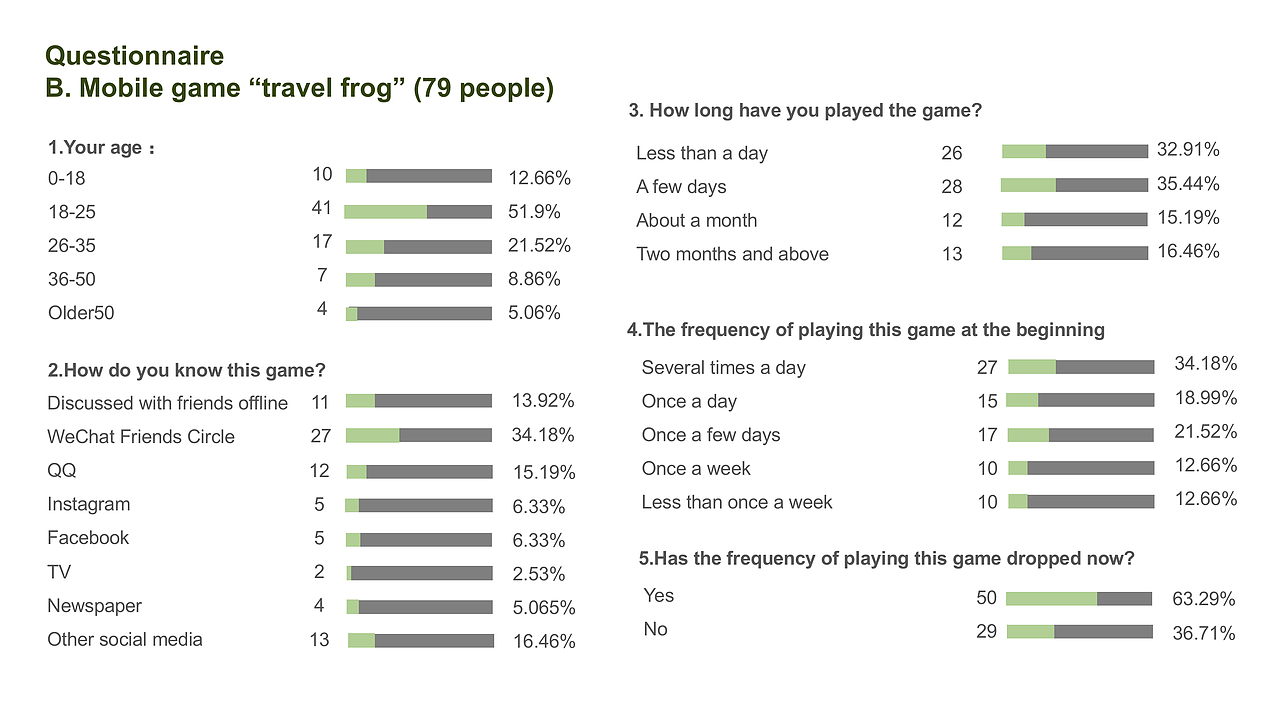Viewport: 1280px width, 718px height.
Task: Click "How long have you played the game?" heading
Action: click(x=805, y=111)
